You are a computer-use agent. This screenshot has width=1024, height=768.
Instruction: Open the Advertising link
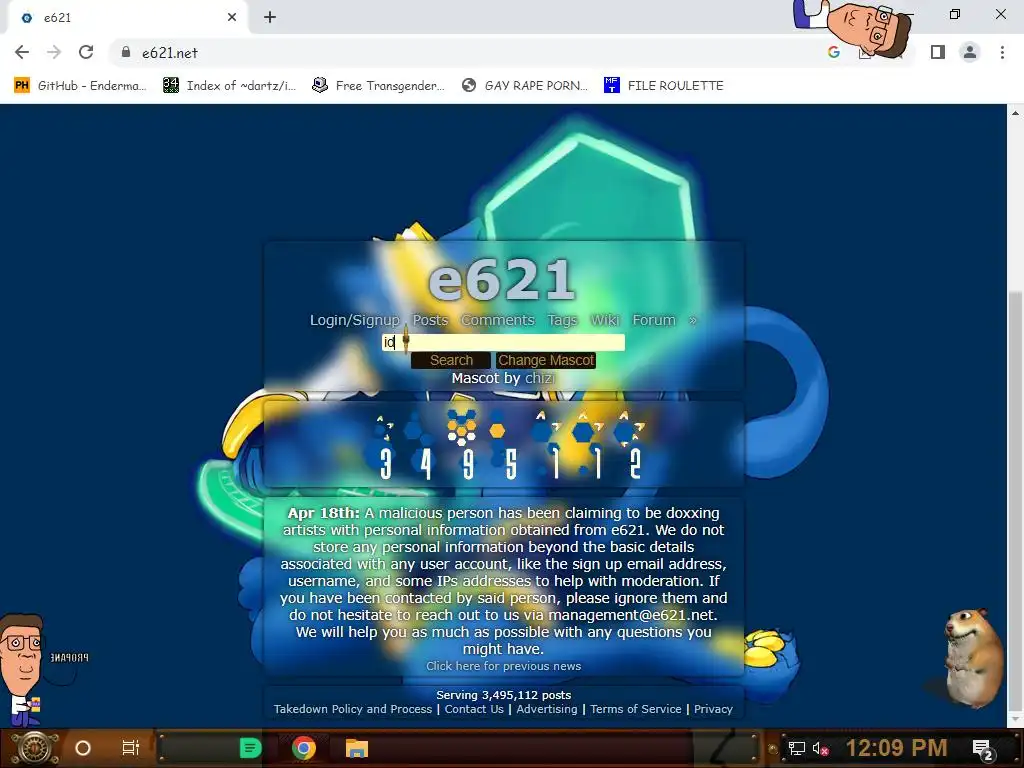click(x=547, y=709)
